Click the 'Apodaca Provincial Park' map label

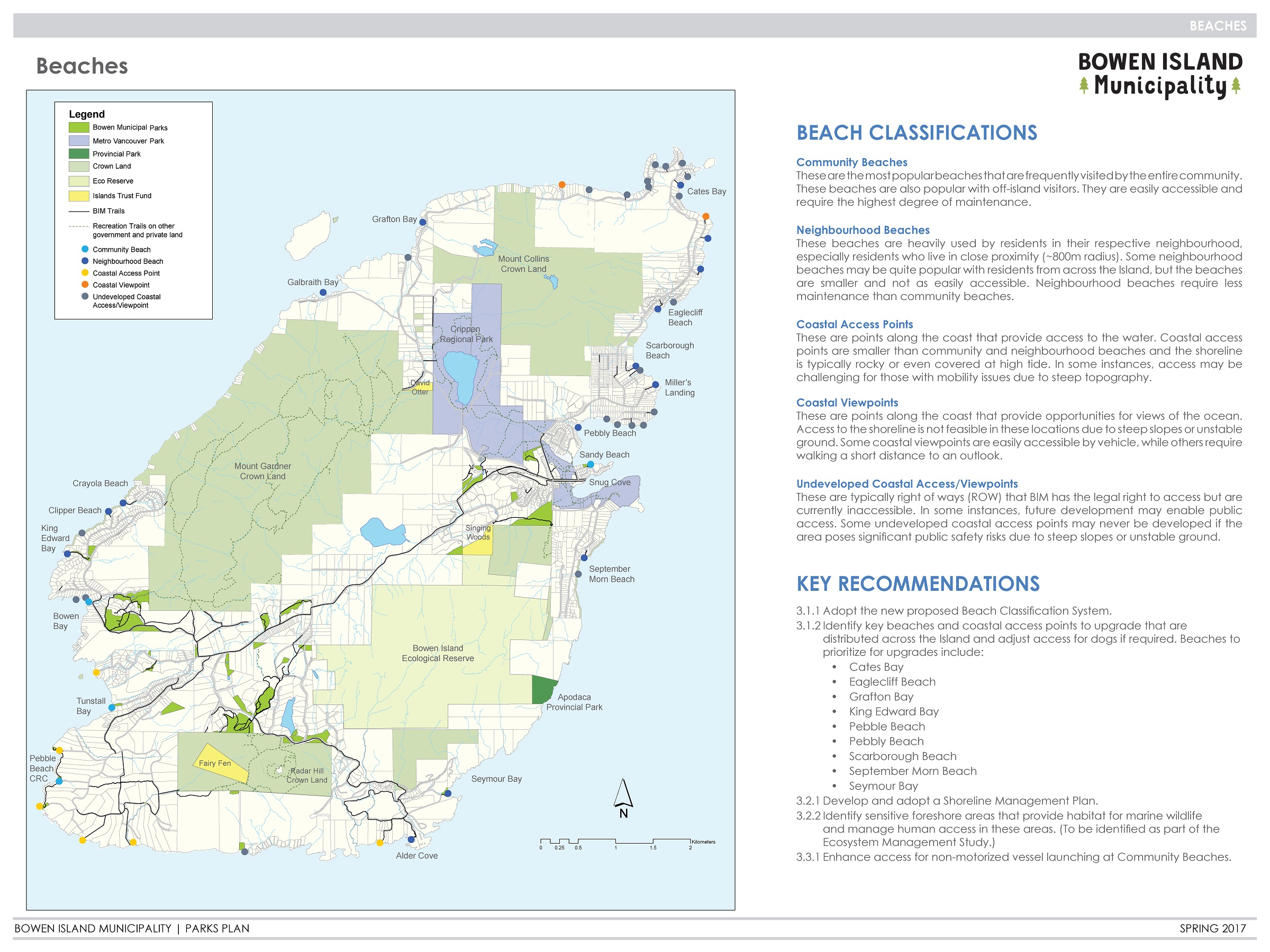point(574,702)
